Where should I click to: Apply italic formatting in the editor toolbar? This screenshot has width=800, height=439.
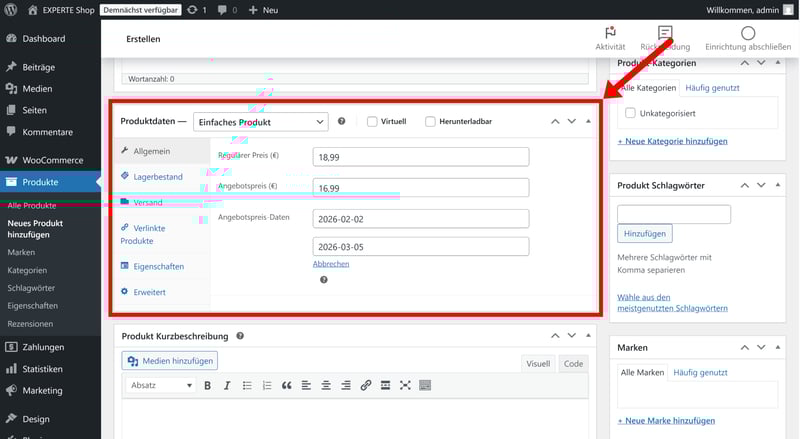point(227,385)
